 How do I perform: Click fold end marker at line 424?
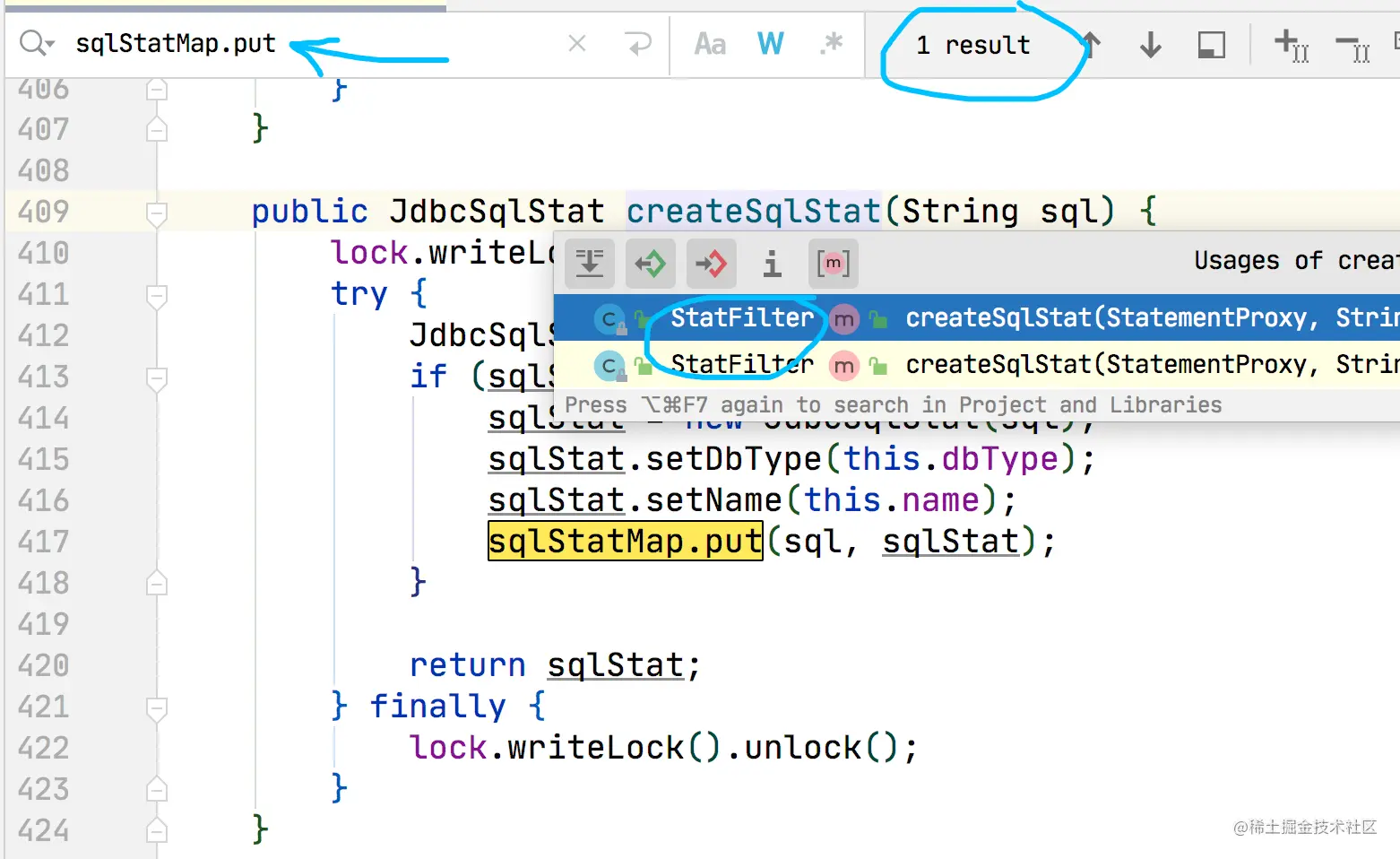click(x=157, y=831)
